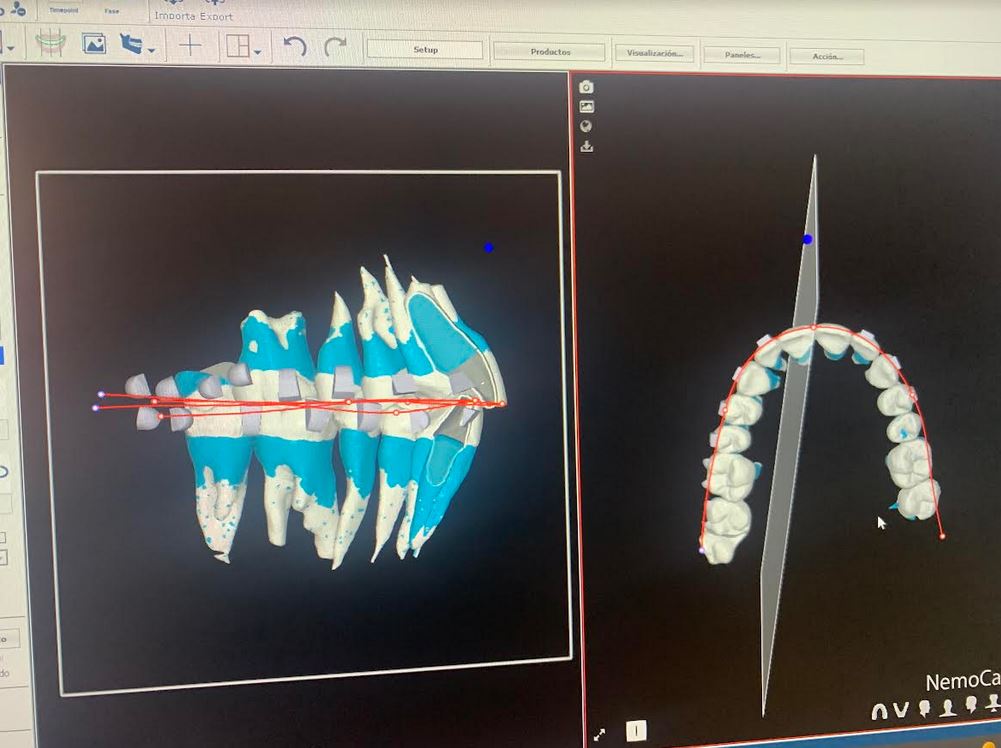Click the white I button at viewport bottom
The image size is (1001, 748).
(635, 730)
